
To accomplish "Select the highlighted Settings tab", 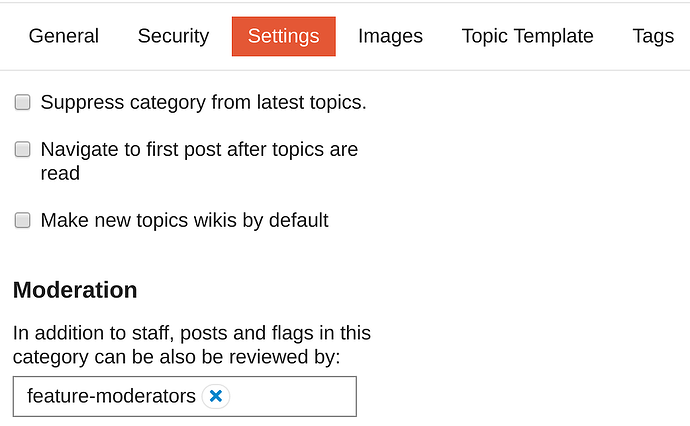I will [x=284, y=36].
